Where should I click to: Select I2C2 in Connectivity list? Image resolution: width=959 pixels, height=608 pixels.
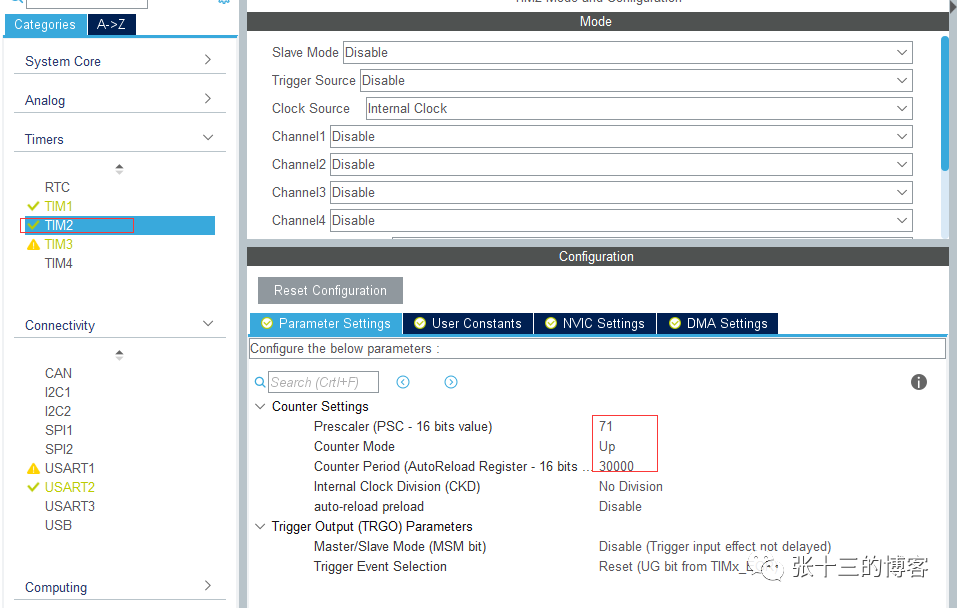(57, 411)
